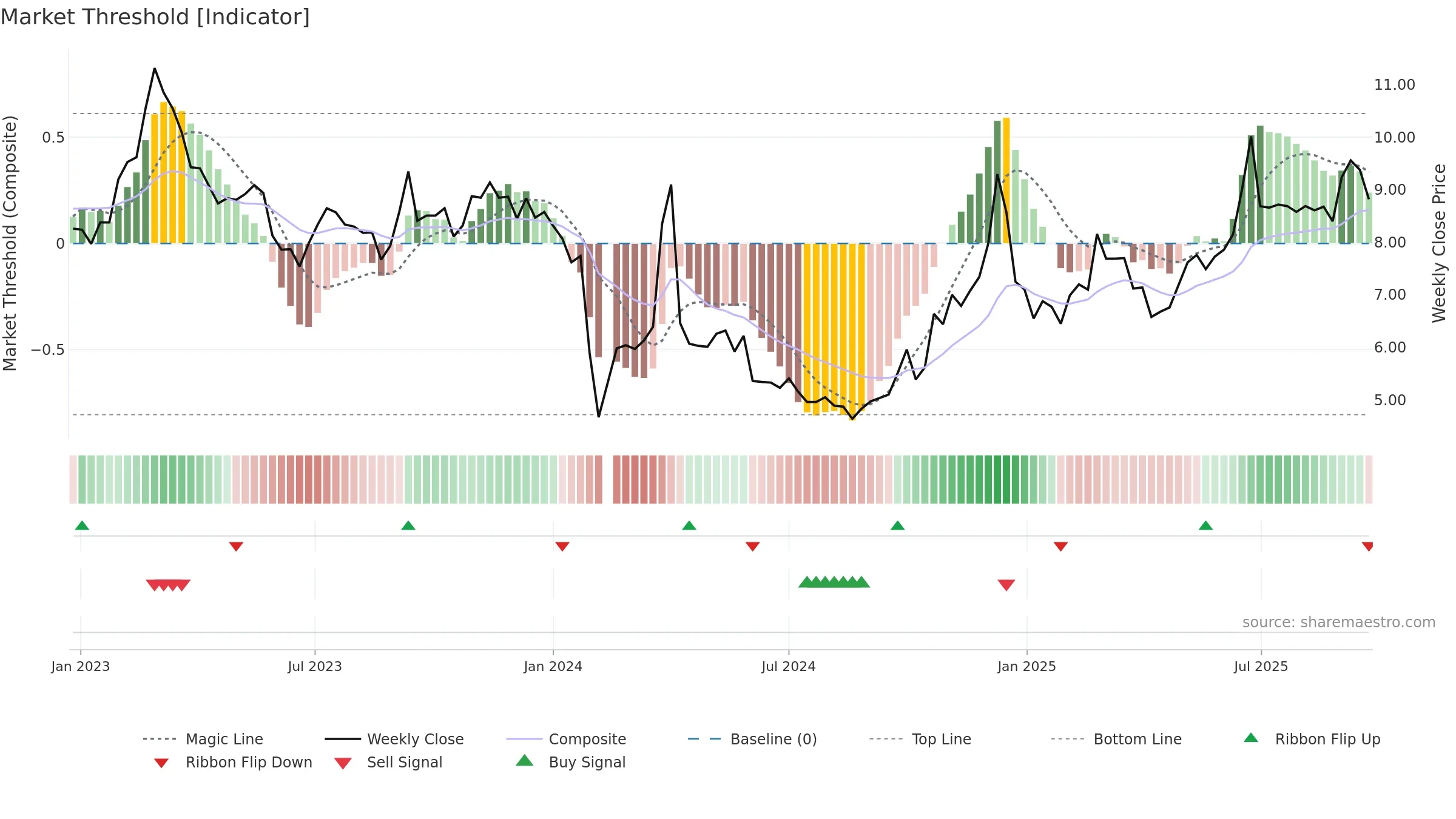The width and height of the screenshot is (1456, 819).
Task: Select the ribbon flip up marker near Sep 2024
Action: (898, 525)
